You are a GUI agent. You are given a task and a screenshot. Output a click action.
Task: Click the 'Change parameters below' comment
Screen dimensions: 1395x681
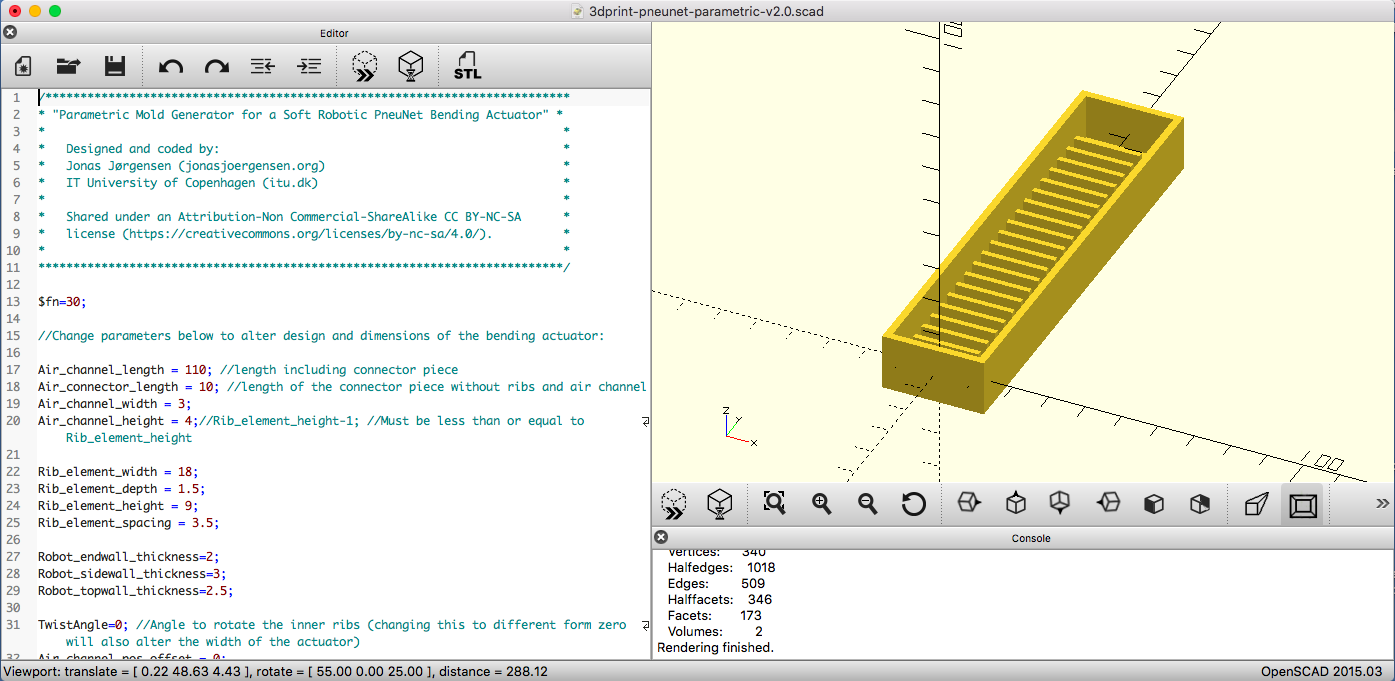coord(321,336)
